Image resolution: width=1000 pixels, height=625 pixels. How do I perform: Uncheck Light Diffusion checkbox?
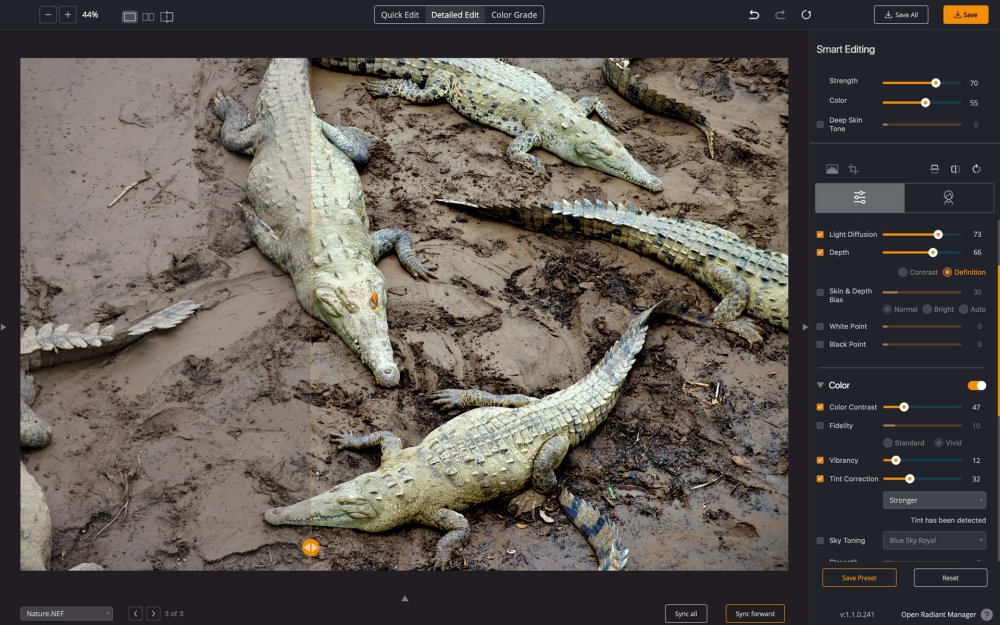[x=820, y=235]
